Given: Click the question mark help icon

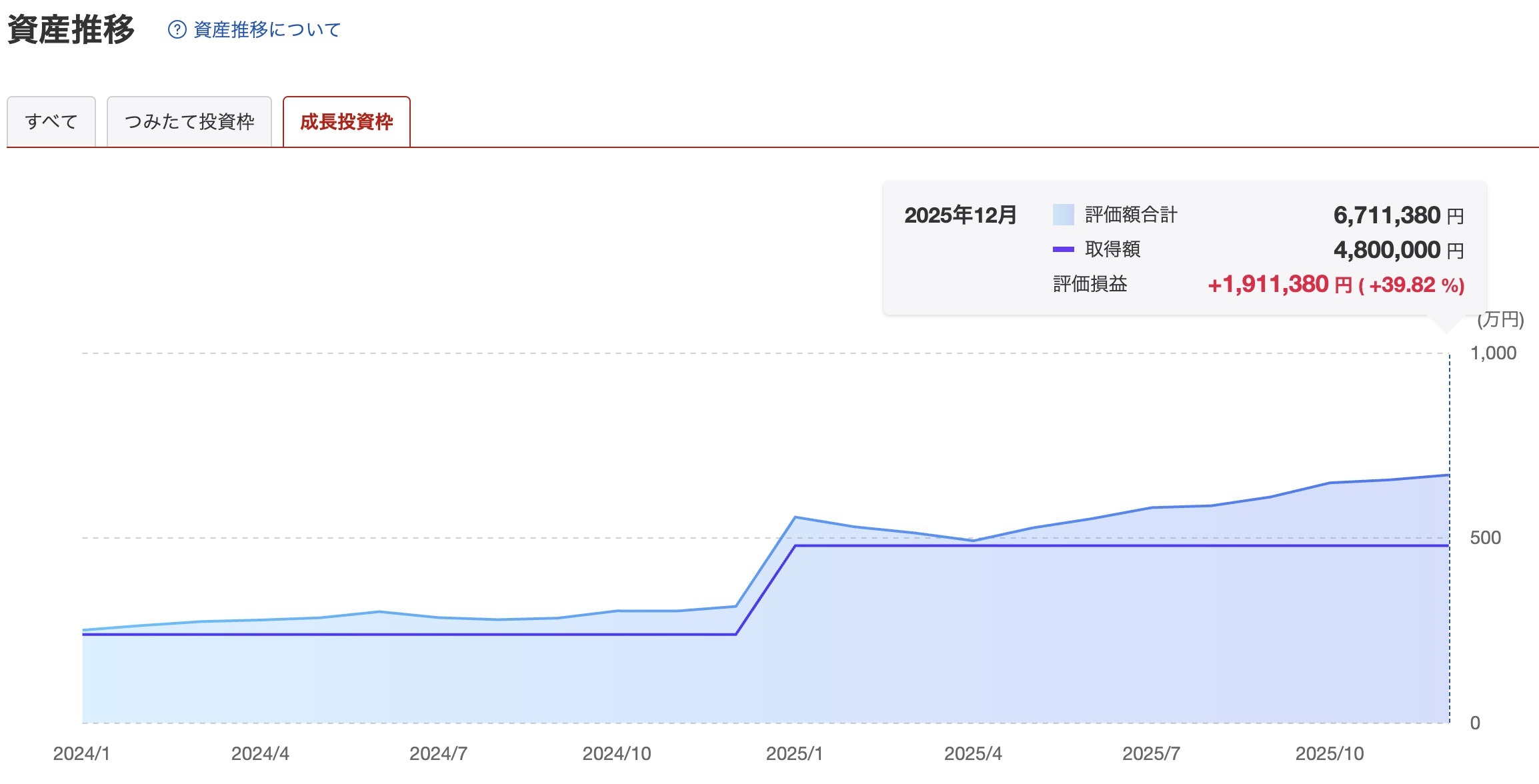Looking at the screenshot, I should (177, 30).
